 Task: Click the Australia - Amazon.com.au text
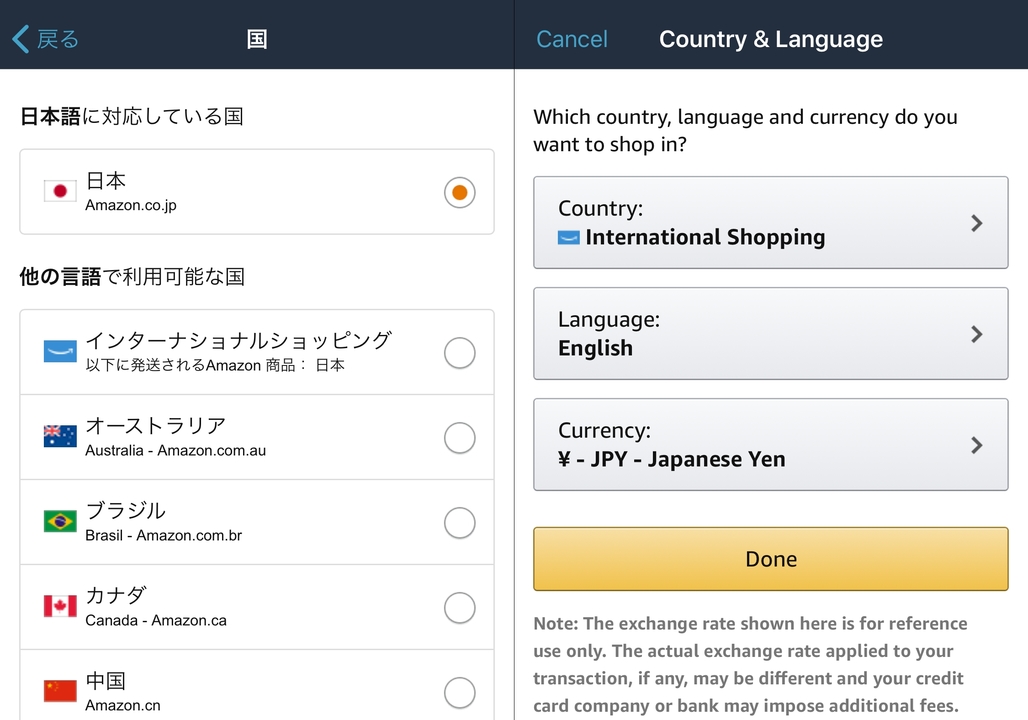(176, 450)
